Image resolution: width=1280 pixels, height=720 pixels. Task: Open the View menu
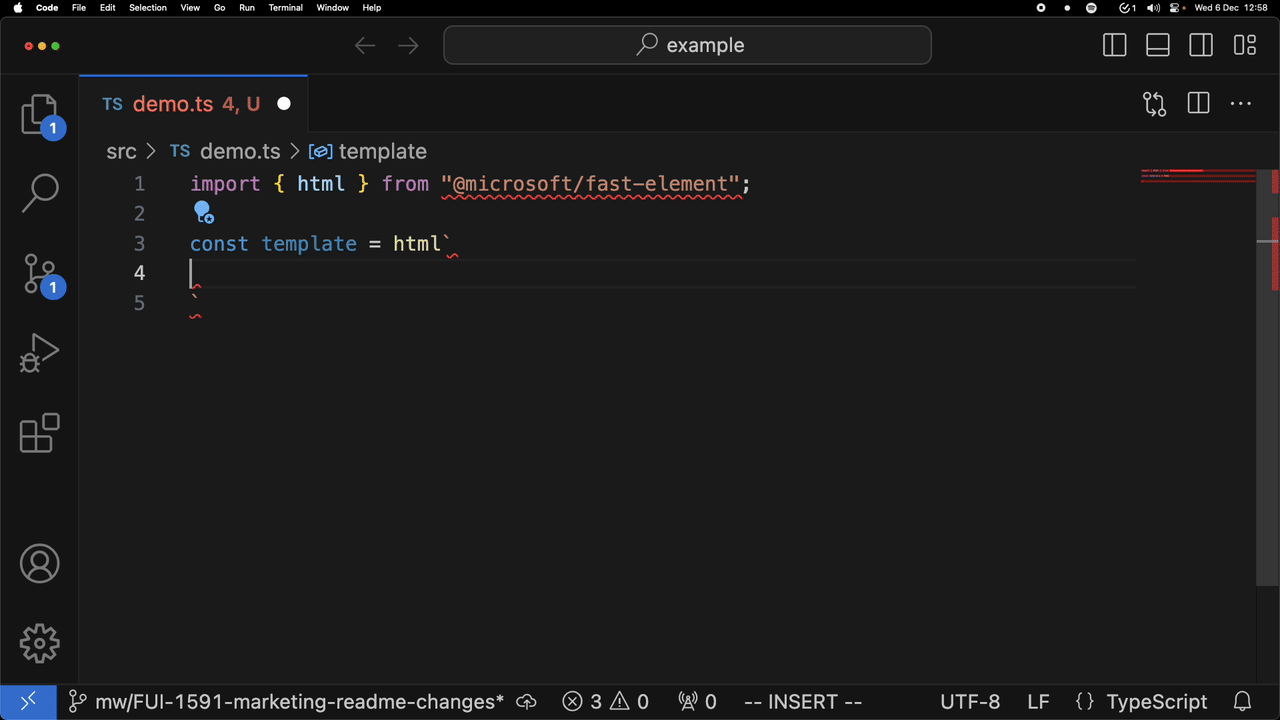[x=190, y=7]
